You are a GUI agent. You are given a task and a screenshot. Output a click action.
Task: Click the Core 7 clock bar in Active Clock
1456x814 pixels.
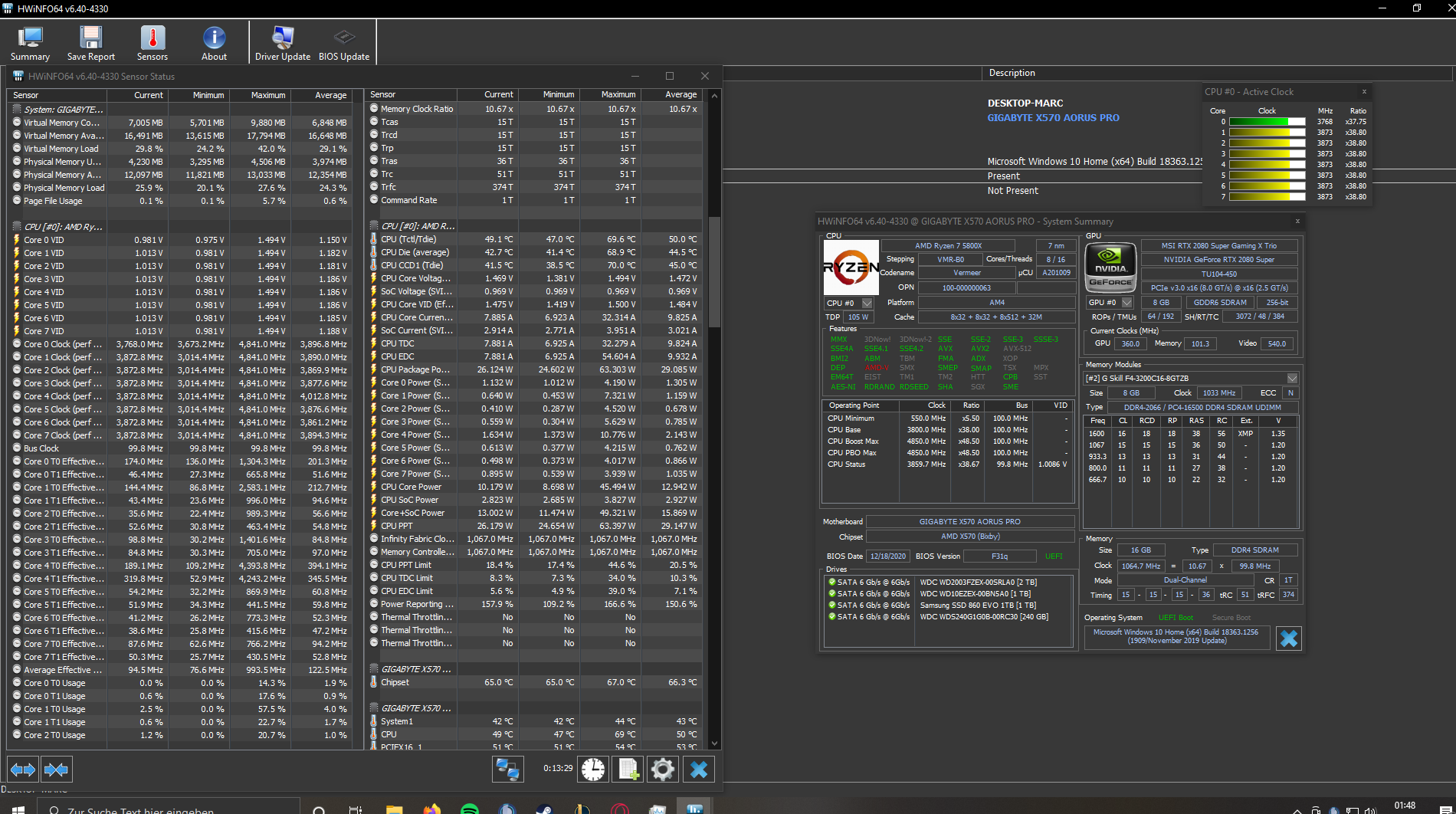tap(1267, 196)
